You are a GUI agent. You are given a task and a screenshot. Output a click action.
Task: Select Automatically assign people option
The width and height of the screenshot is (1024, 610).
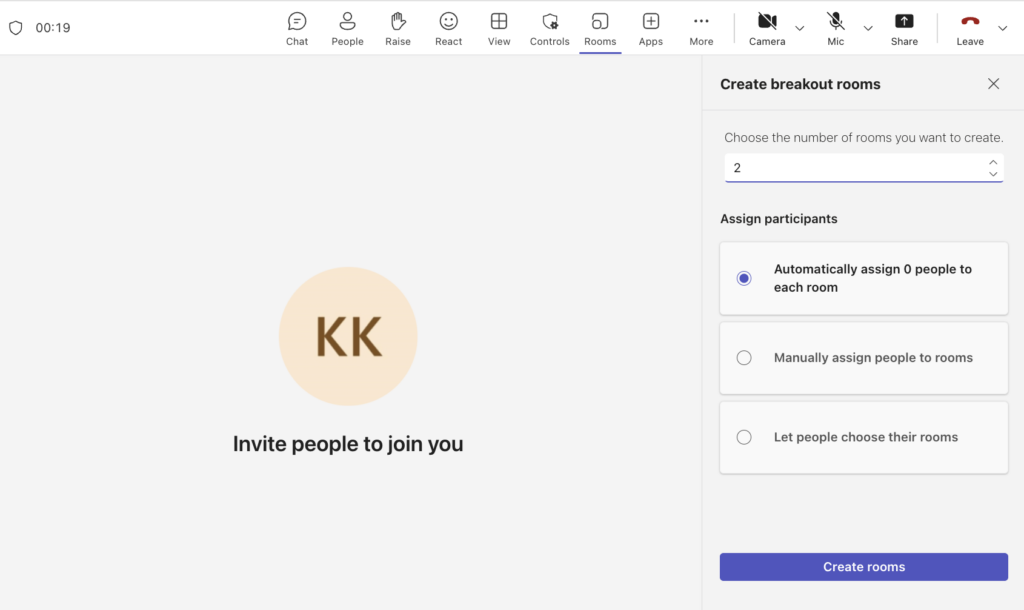coord(744,278)
